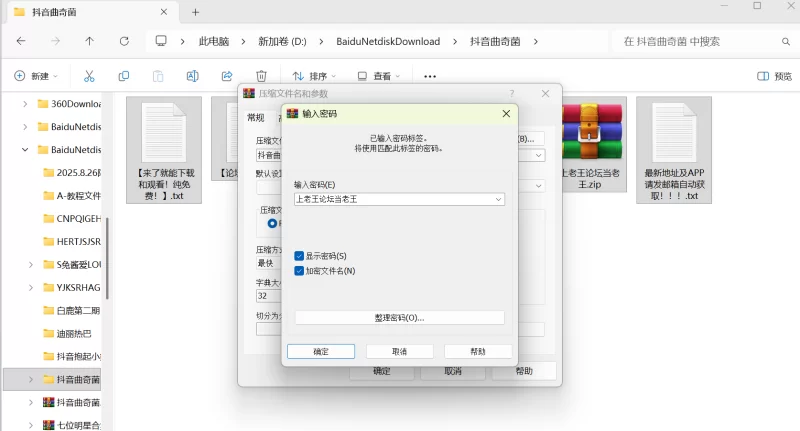800x431 pixels.
Task: Click the Back arrow in Explorer
Action: (21, 41)
